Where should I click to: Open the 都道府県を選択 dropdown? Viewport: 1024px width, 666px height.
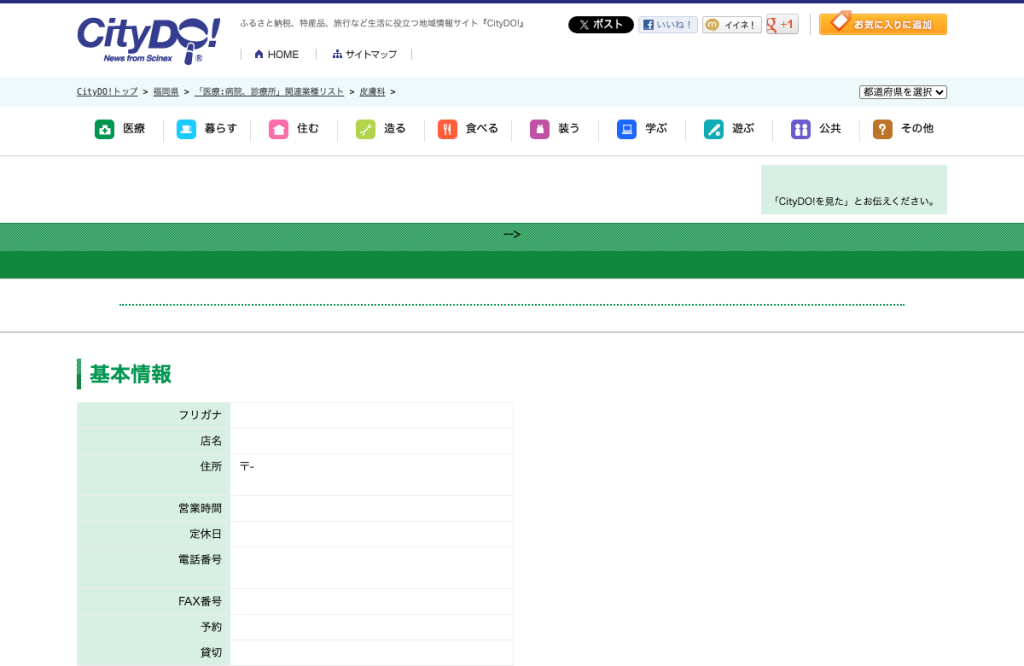coord(903,92)
